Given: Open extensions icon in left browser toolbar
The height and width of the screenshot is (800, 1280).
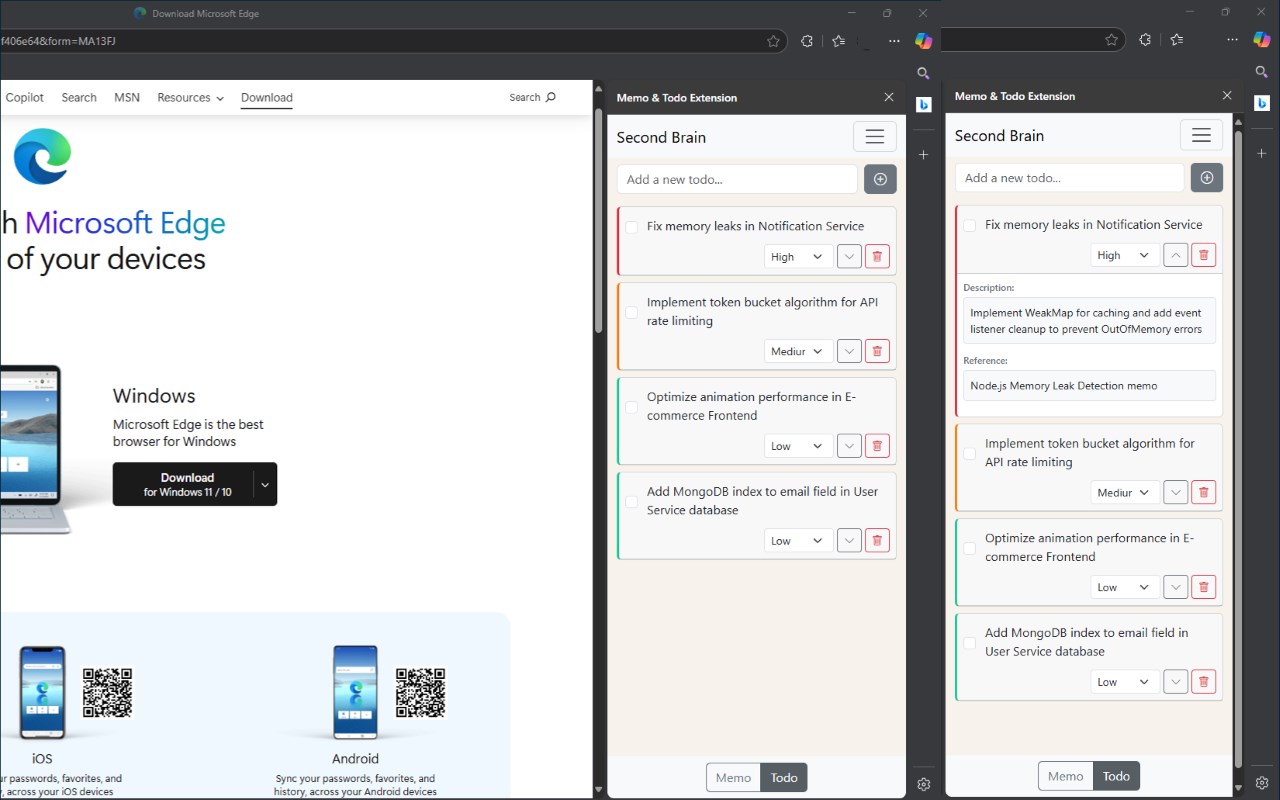Looking at the screenshot, I should click(807, 41).
